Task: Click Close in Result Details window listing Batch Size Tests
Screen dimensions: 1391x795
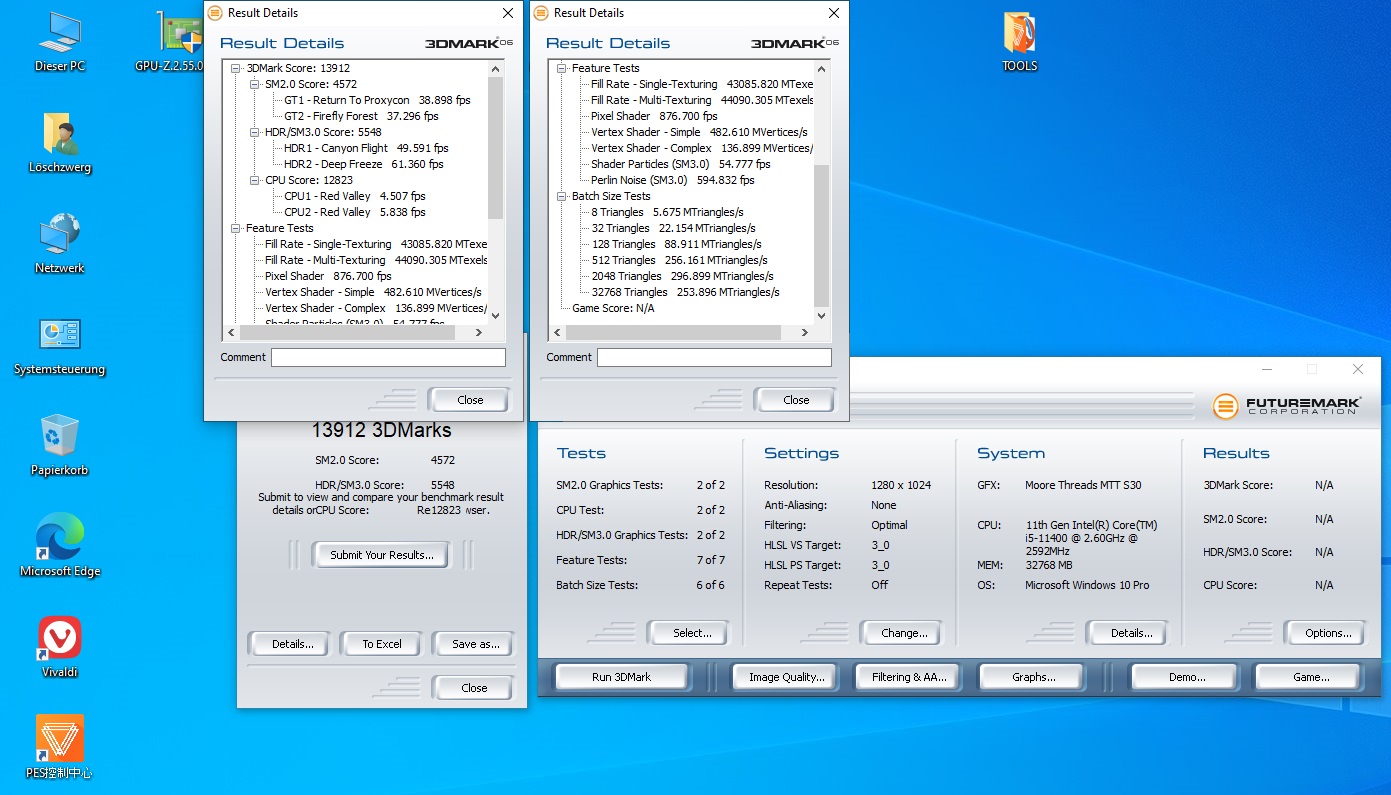Action: (x=796, y=400)
